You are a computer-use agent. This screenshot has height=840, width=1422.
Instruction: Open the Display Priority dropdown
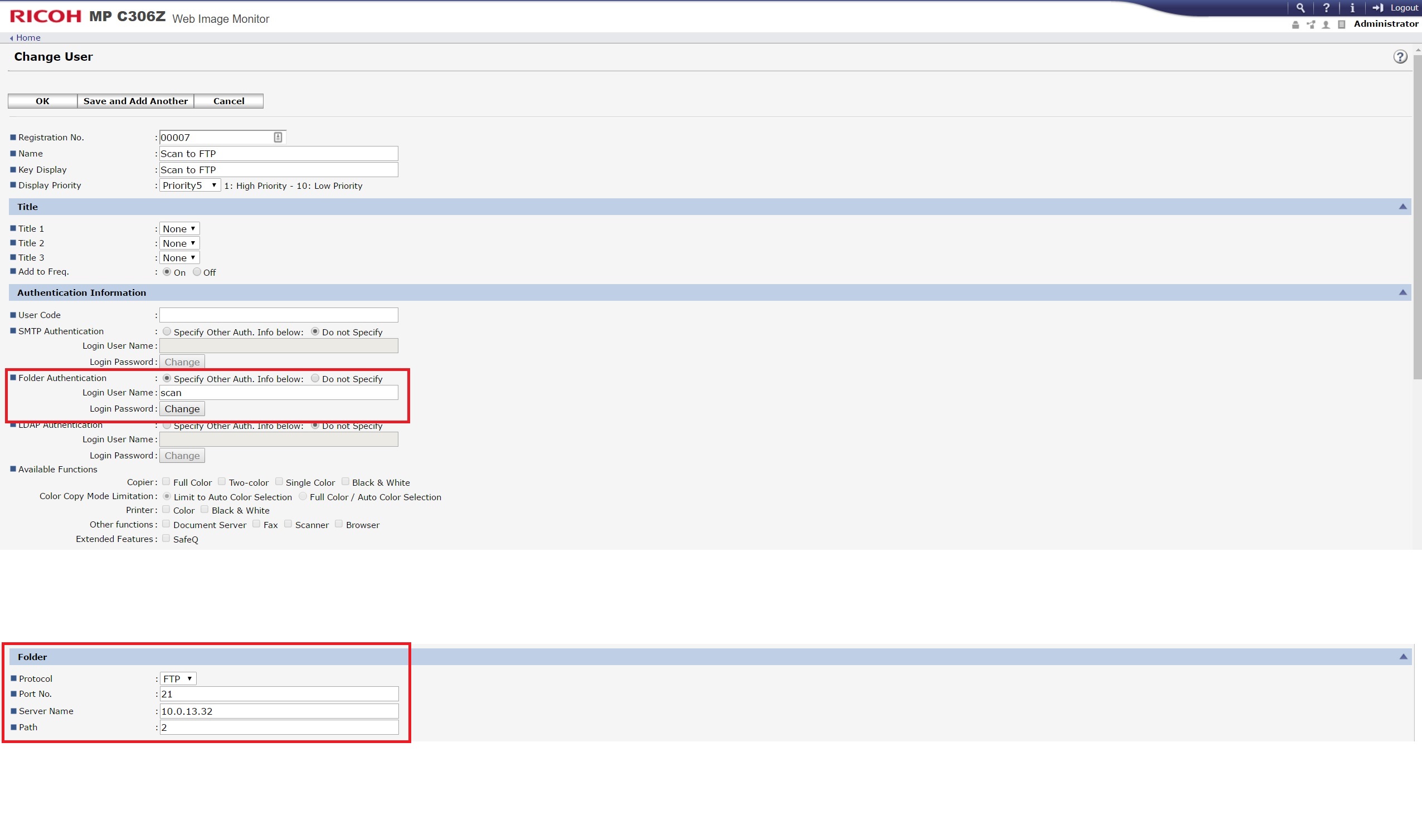[189, 185]
